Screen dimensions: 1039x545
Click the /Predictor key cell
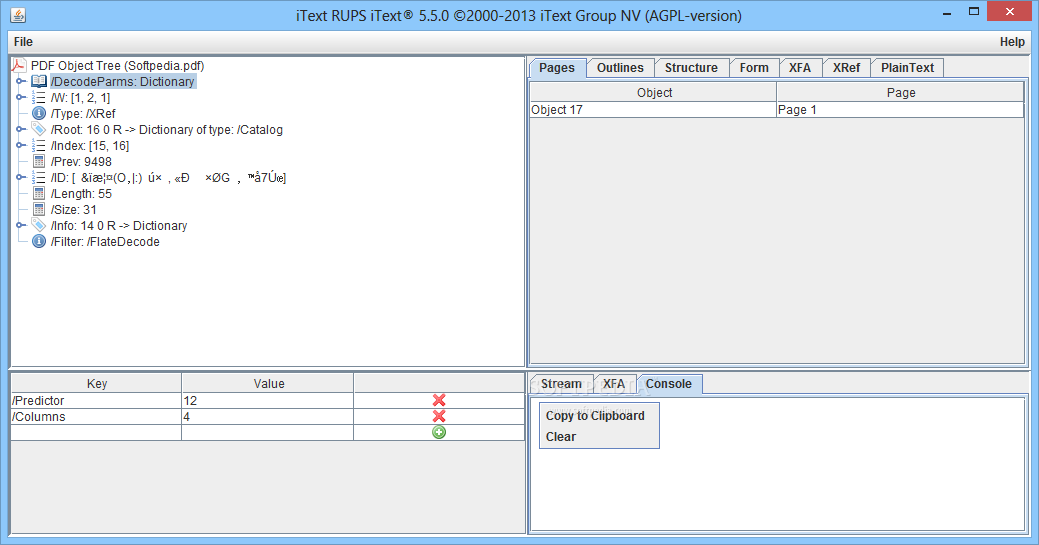click(97, 400)
